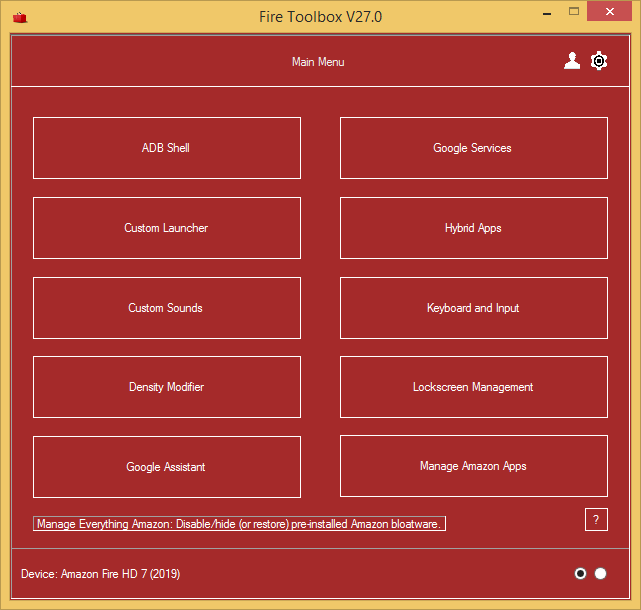Click the Device: Amazon Fire HD 7 label

click(101, 574)
